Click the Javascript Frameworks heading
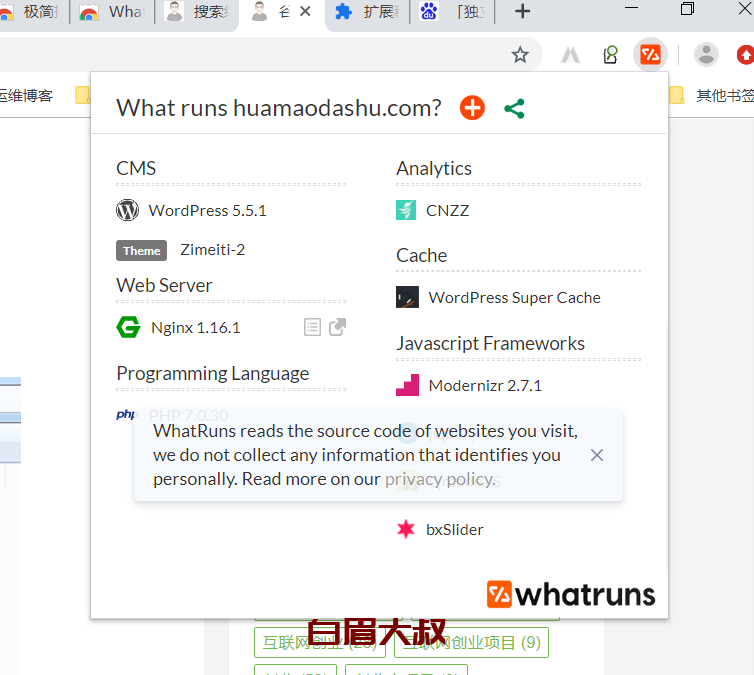The width and height of the screenshot is (754, 675). [490, 343]
